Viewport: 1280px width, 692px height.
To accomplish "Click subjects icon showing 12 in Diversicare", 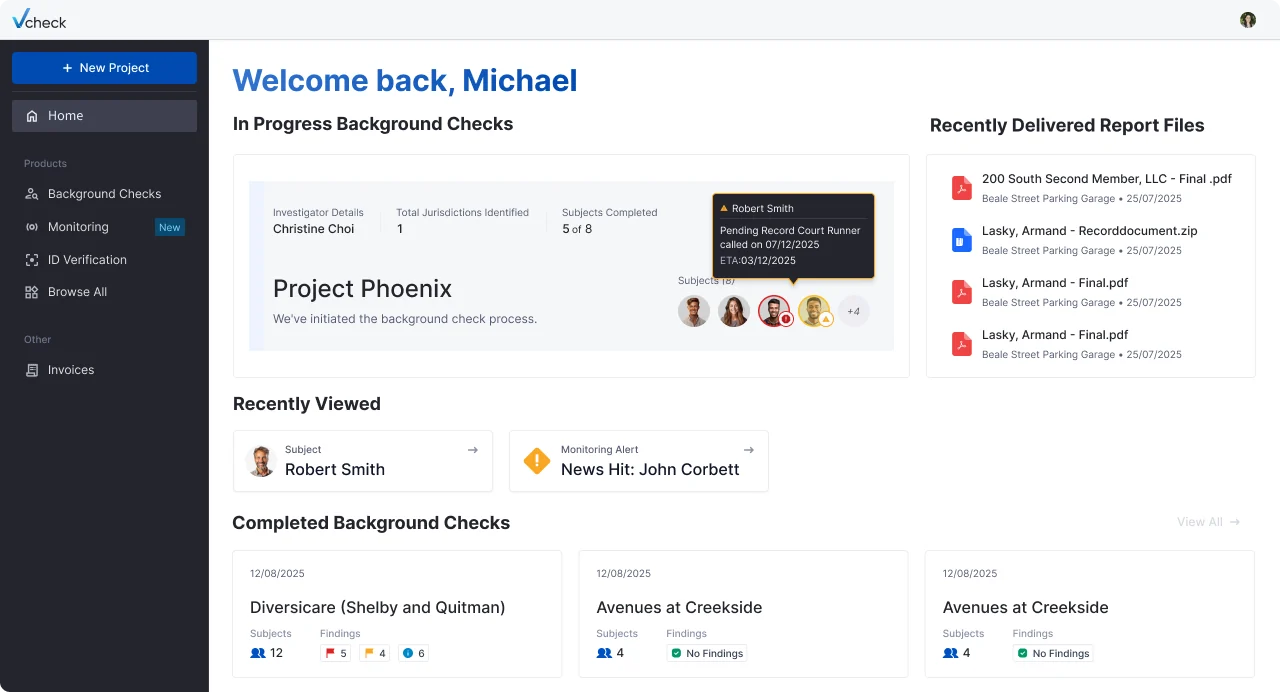I will pos(258,653).
